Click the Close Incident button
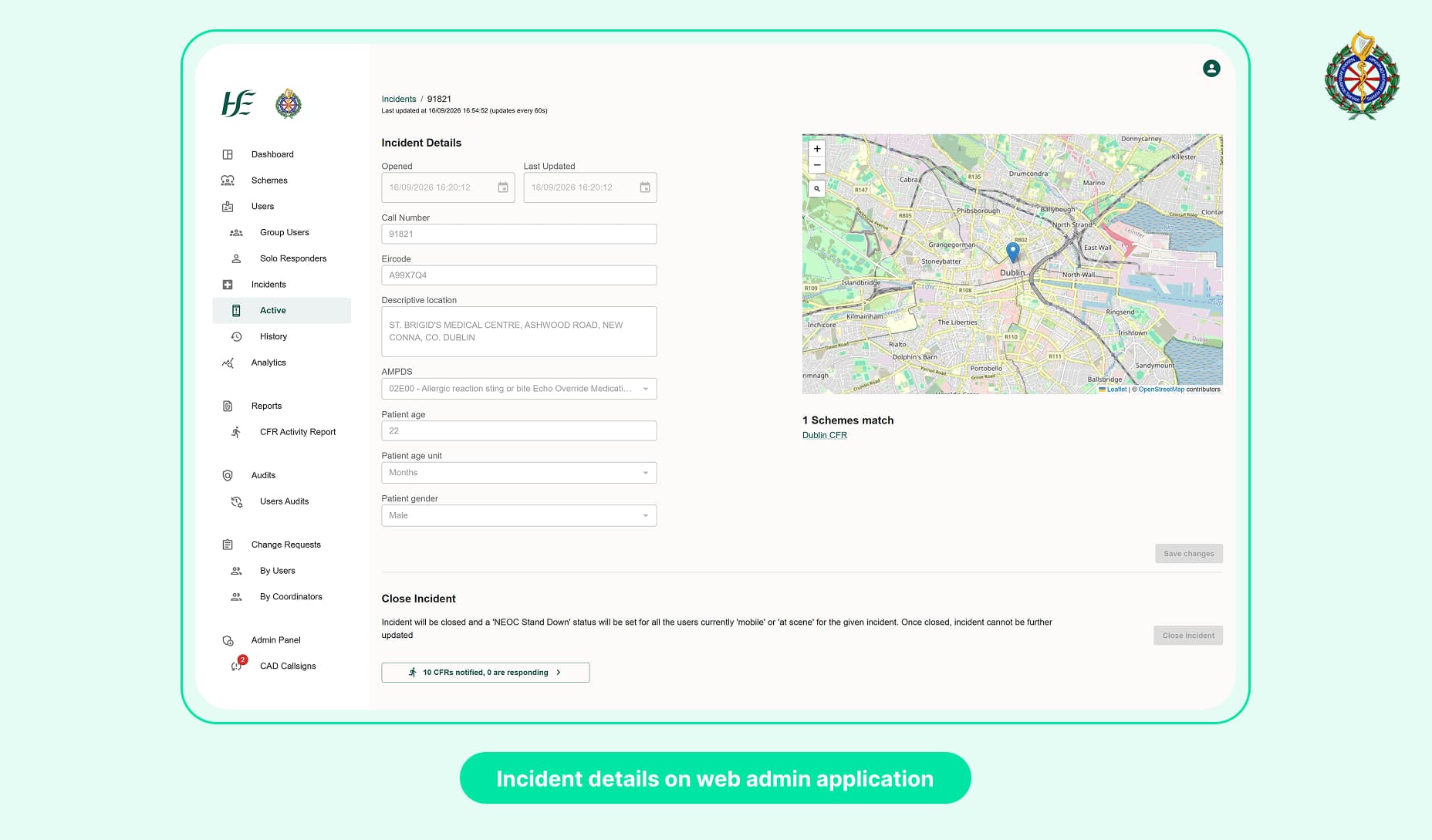The height and width of the screenshot is (840, 1432). [1188, 636]
